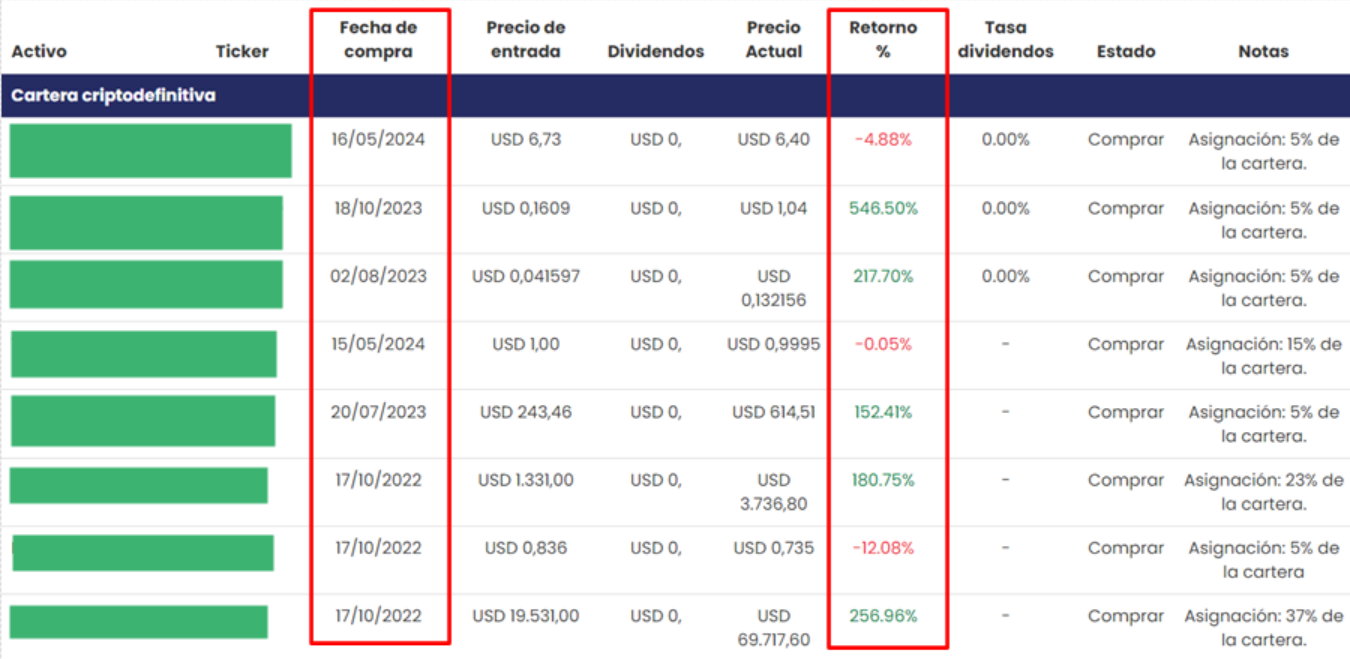Click the note Asignación: 15% de la cartera
The image size is (1350, 659).
(1264, 356)
